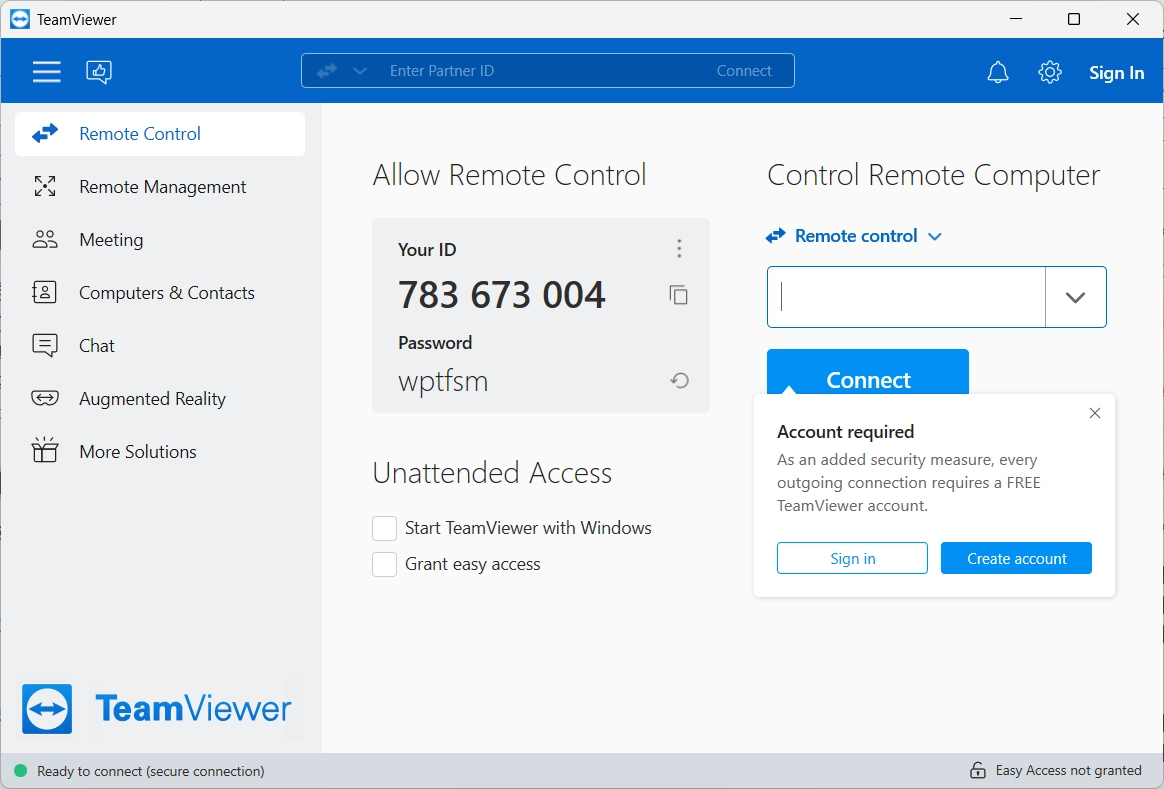Enable Start TeamViewer with Windows
Image resolution: width=1164 pixels, height=789 pixels.
coord(384,528)
